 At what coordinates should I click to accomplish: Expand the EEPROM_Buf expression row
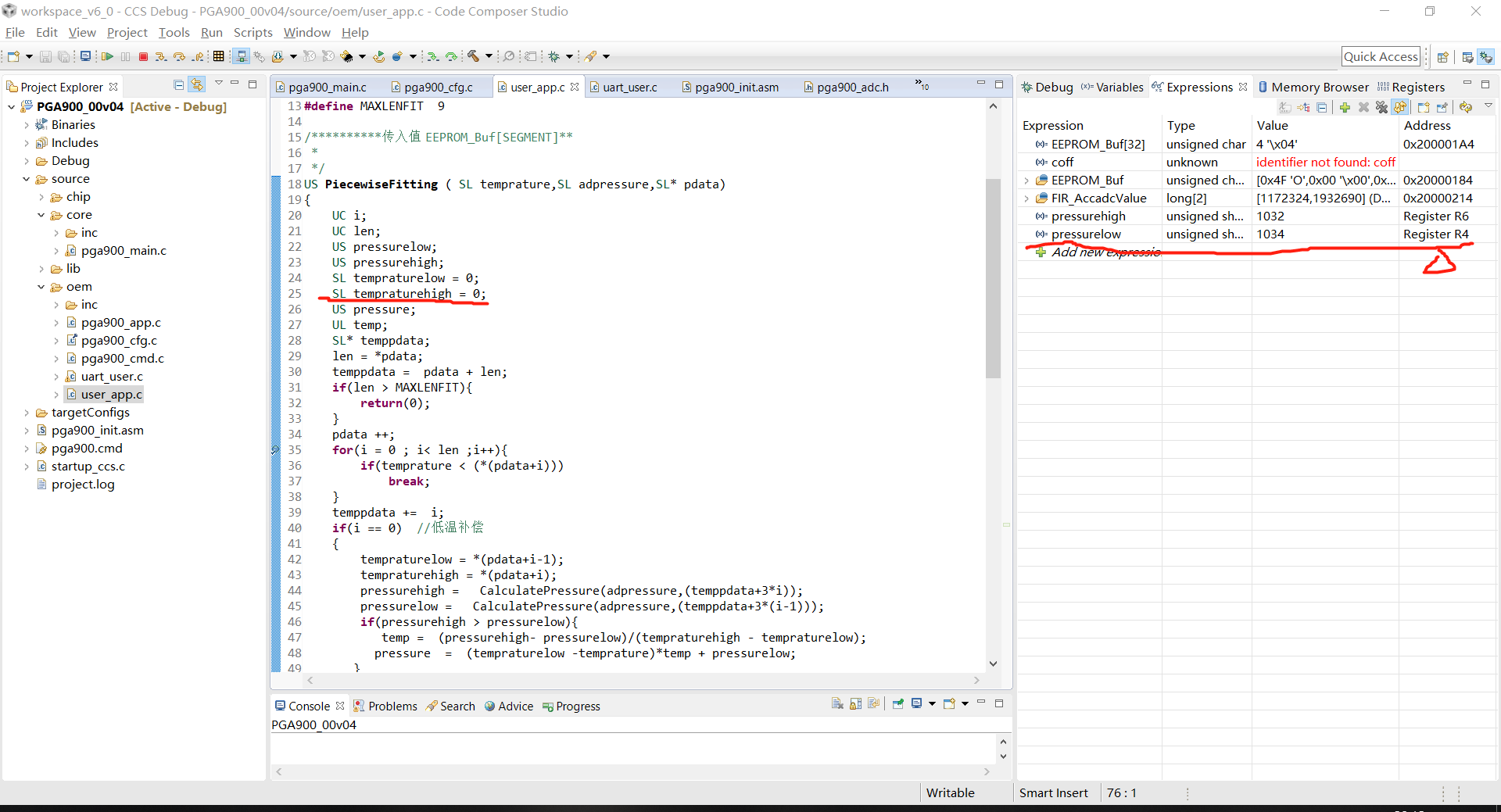click(1026, 181)
